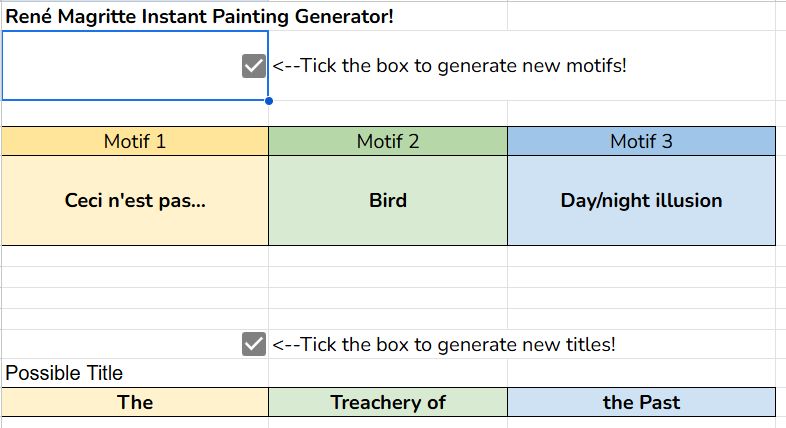Click the blue fill handle of selected cell

pyautogui.click(x=269, y=101)
